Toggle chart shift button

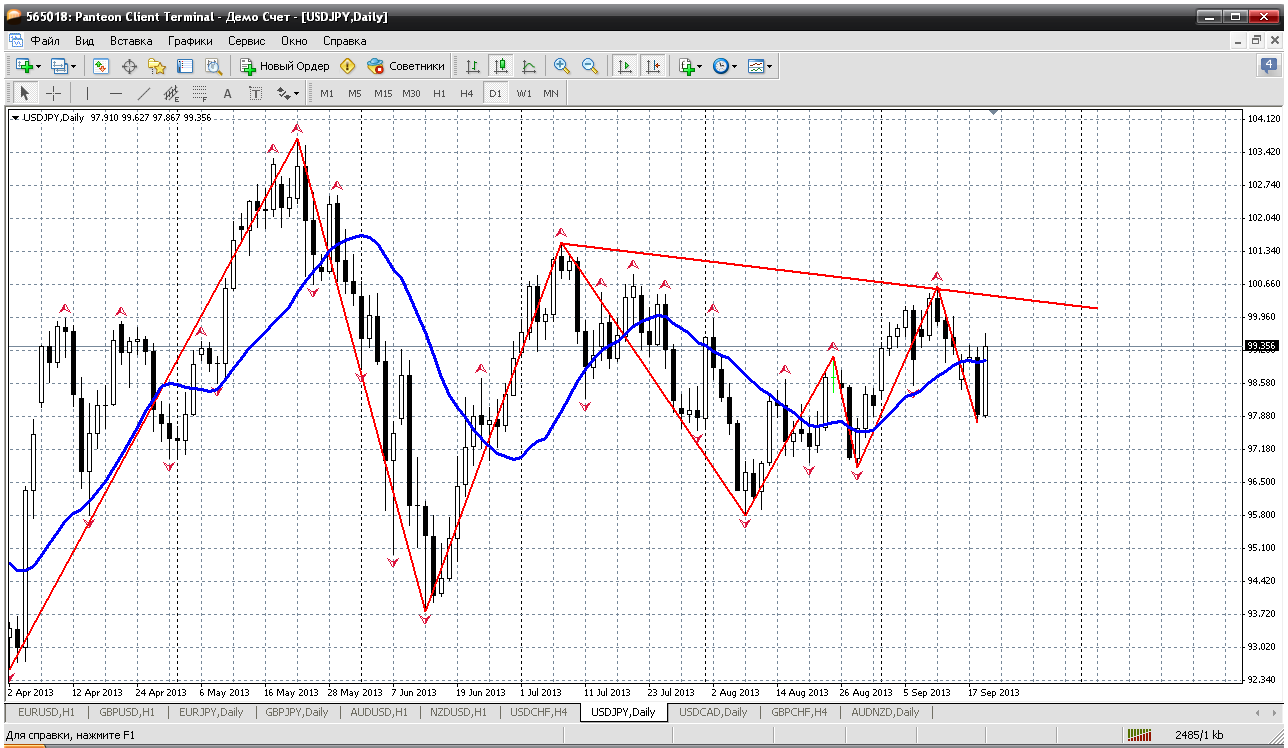pyautogui.click(x=653, y=66)
